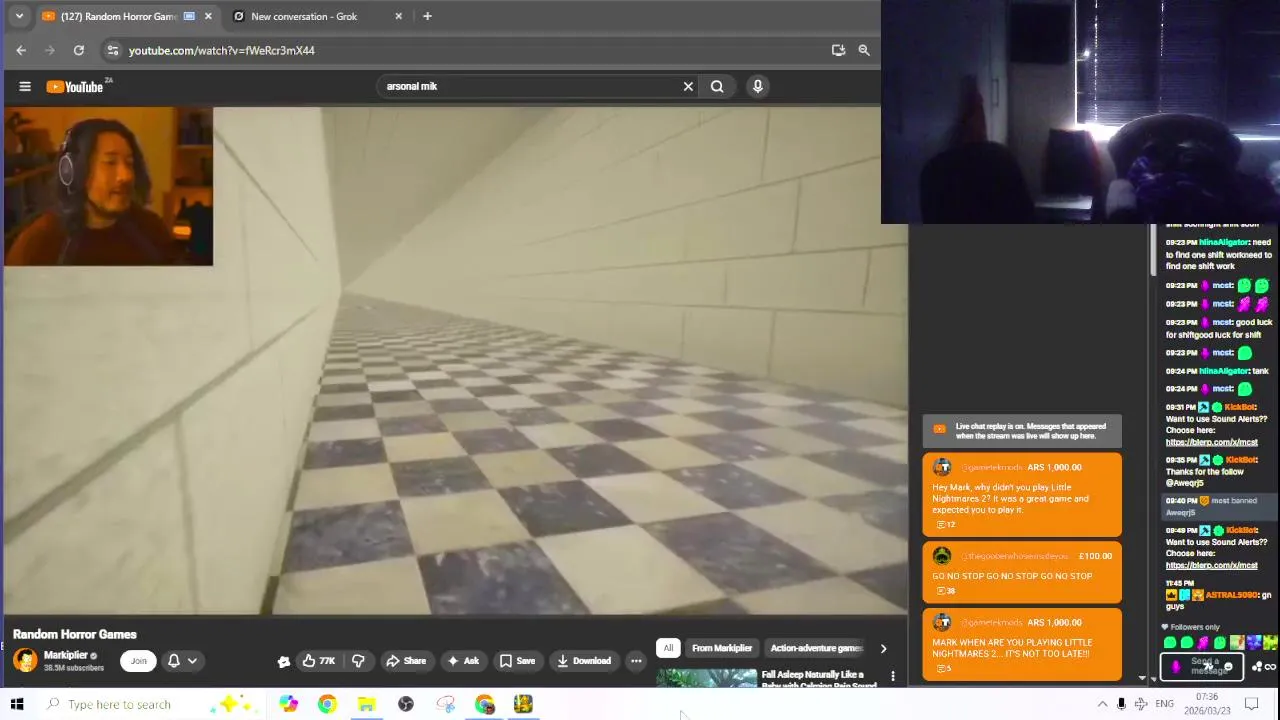
Task: Select the 'Followers only' chat notice
Action: pyautogui.click(x=1195, y=627)
